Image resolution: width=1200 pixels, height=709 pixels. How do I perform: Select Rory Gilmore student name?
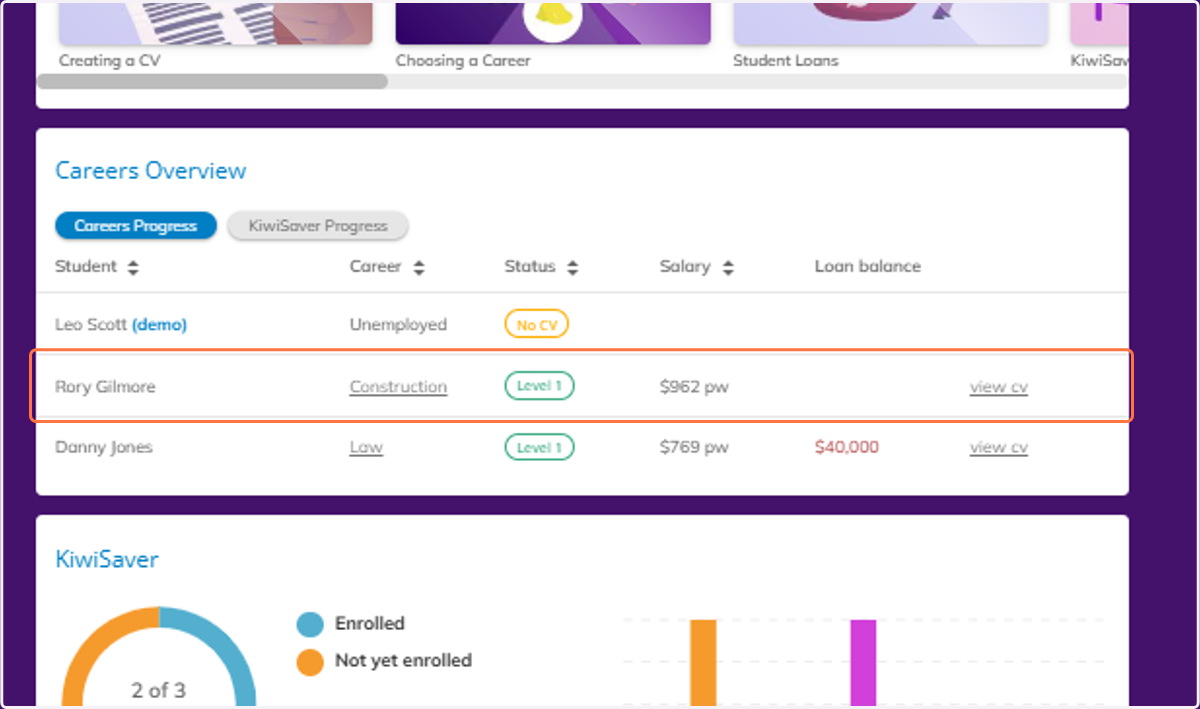pyautogui.click(x=105, y=386)
